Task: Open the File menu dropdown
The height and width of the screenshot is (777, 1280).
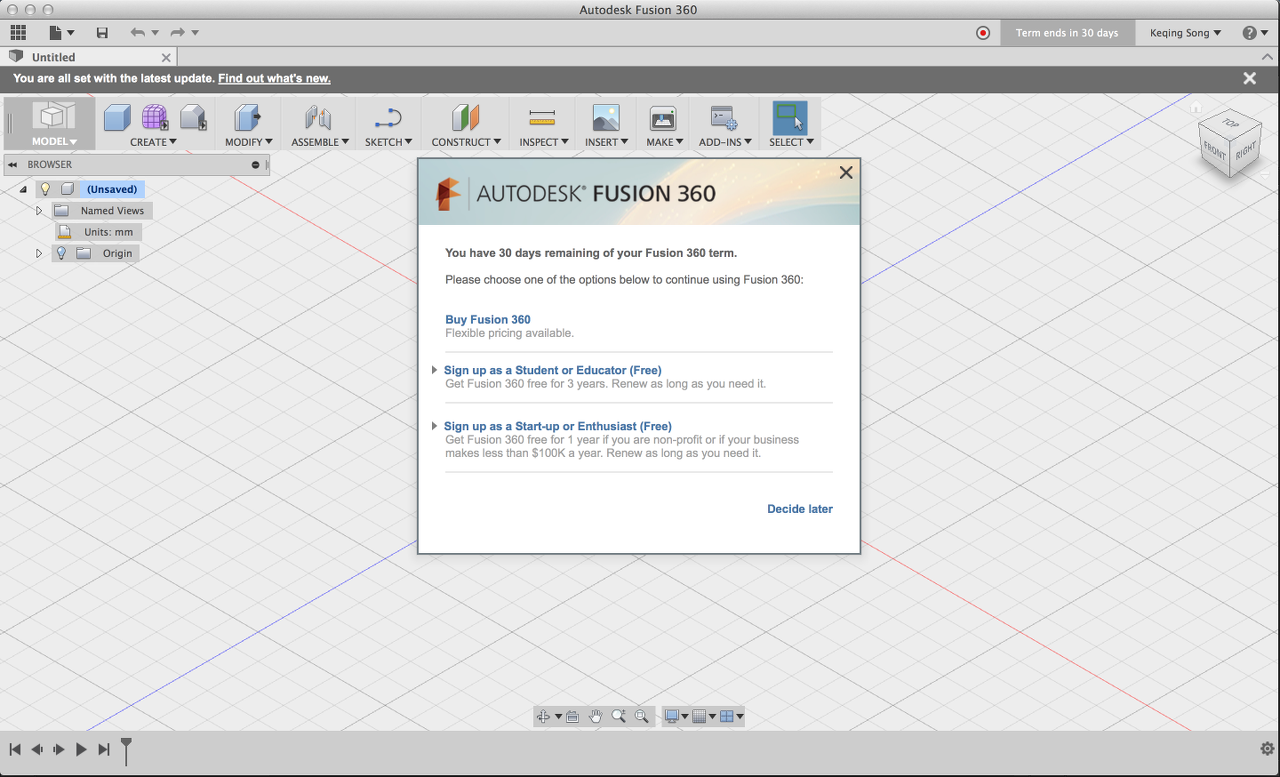Action: [62, 33]
